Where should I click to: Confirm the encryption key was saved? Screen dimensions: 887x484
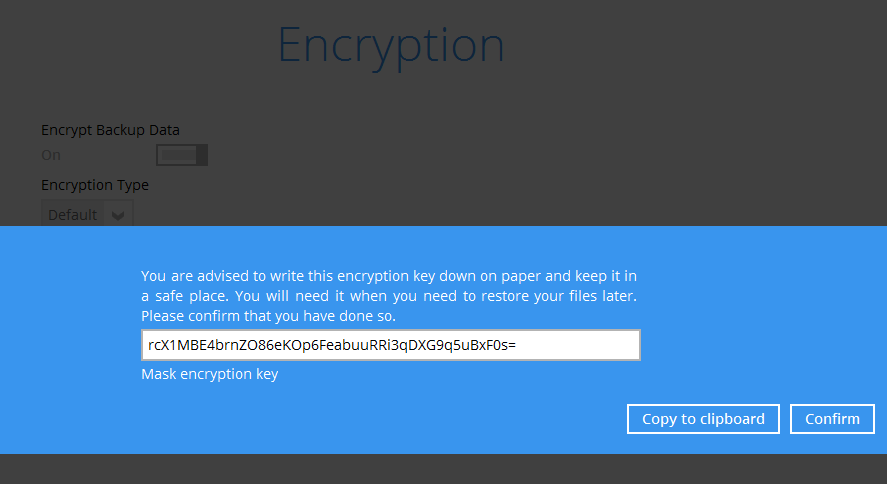(x=832, y=419)
